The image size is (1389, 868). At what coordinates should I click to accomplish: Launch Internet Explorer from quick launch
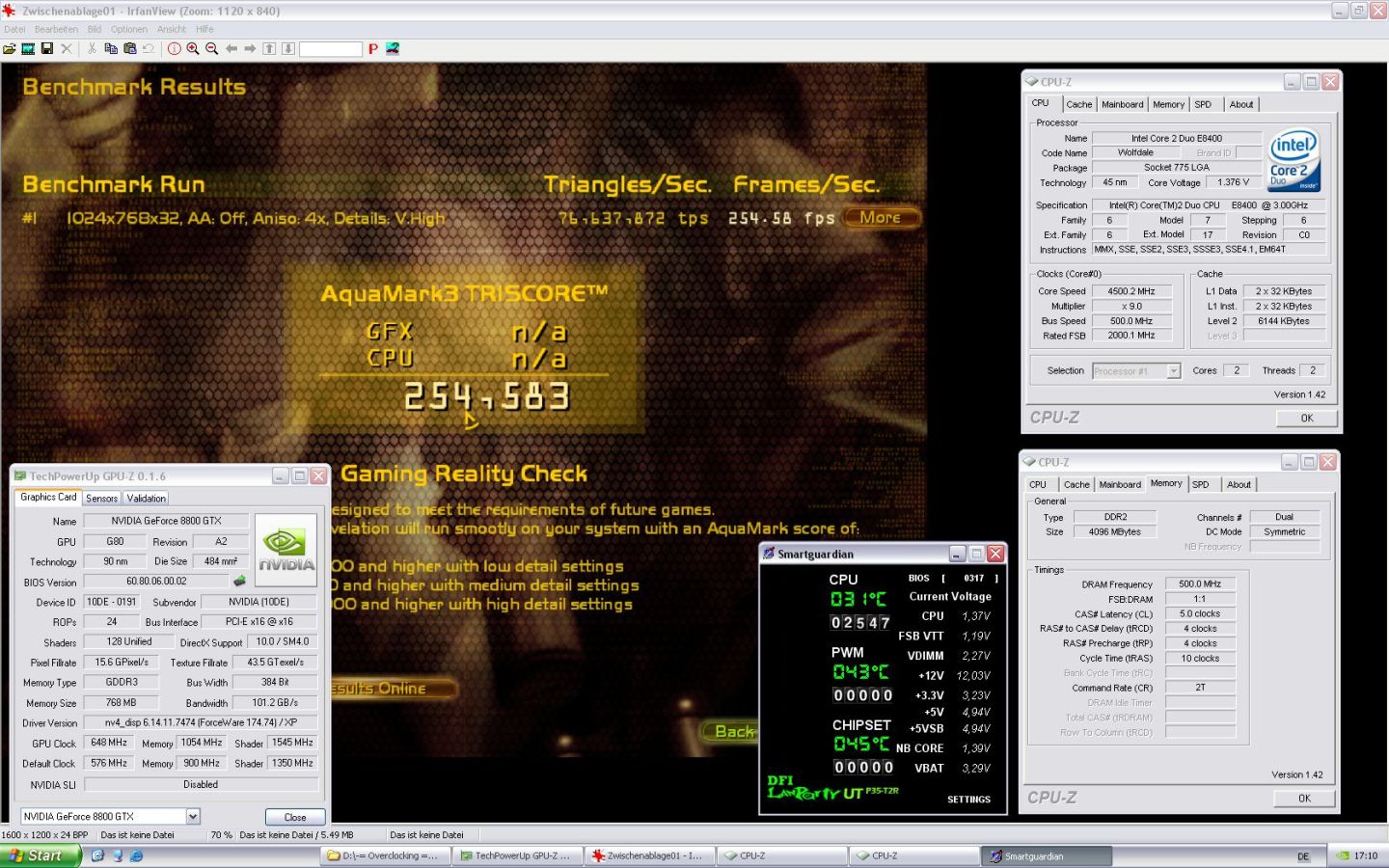[136, 855]
